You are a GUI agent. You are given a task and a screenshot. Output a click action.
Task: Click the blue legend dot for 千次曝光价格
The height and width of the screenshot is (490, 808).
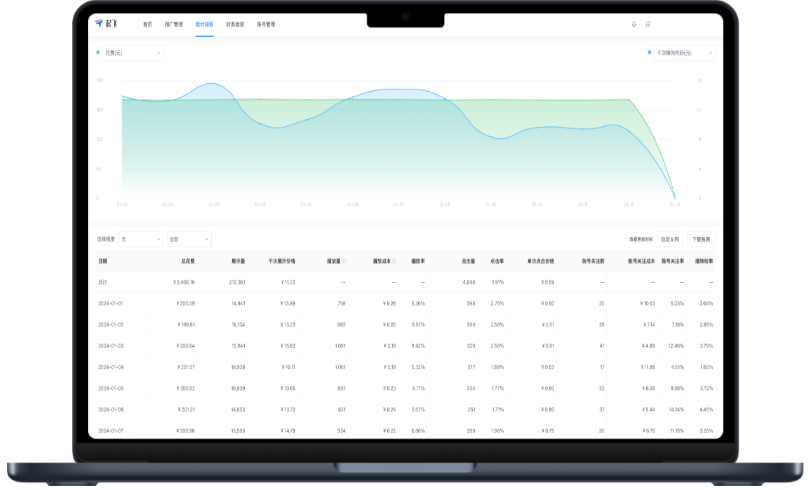[649, 52]
